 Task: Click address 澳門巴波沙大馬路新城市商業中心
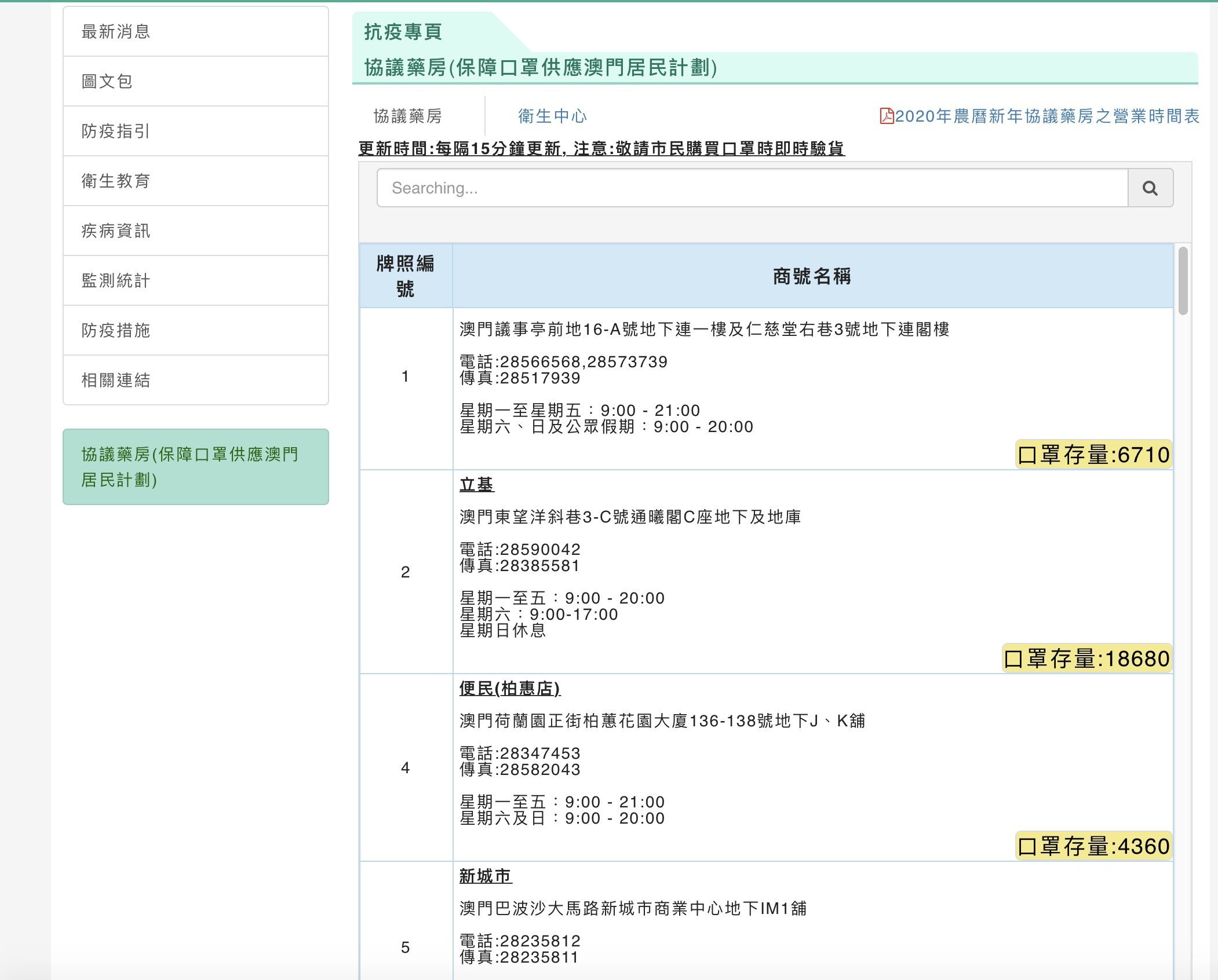pos(633,908)
